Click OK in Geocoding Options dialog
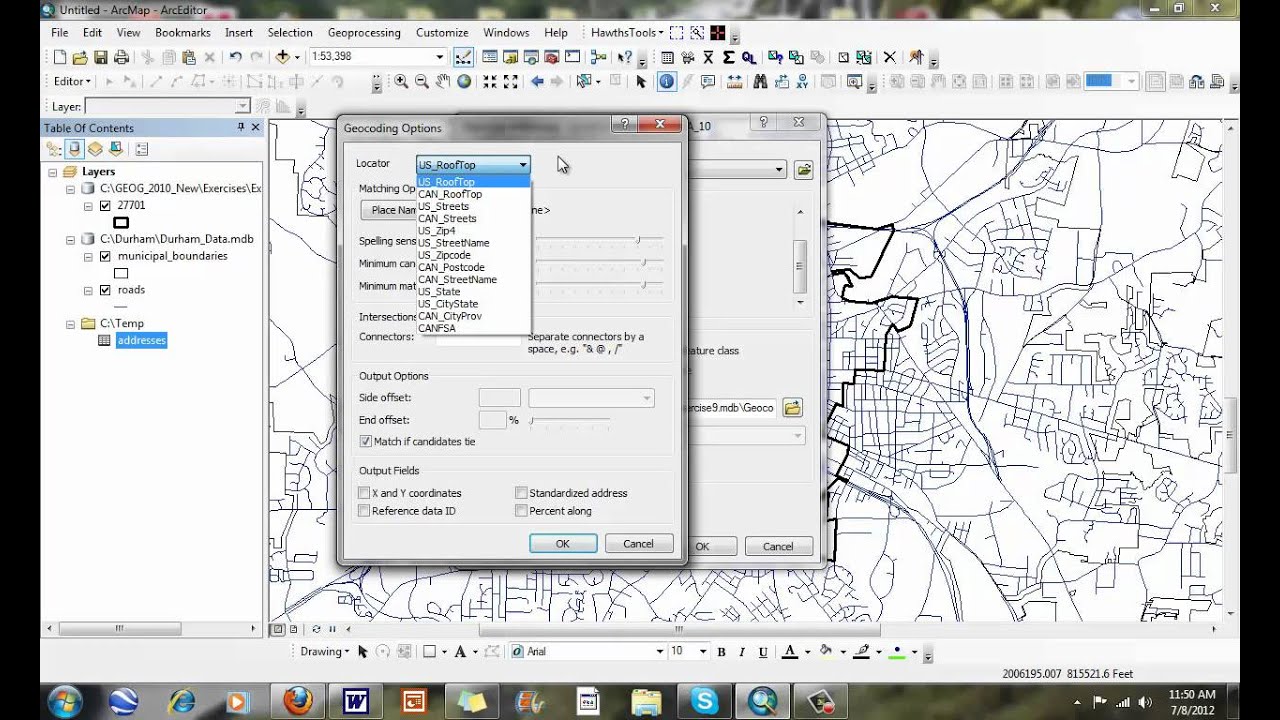This screenshot has width=1280, height=720. 563,544
